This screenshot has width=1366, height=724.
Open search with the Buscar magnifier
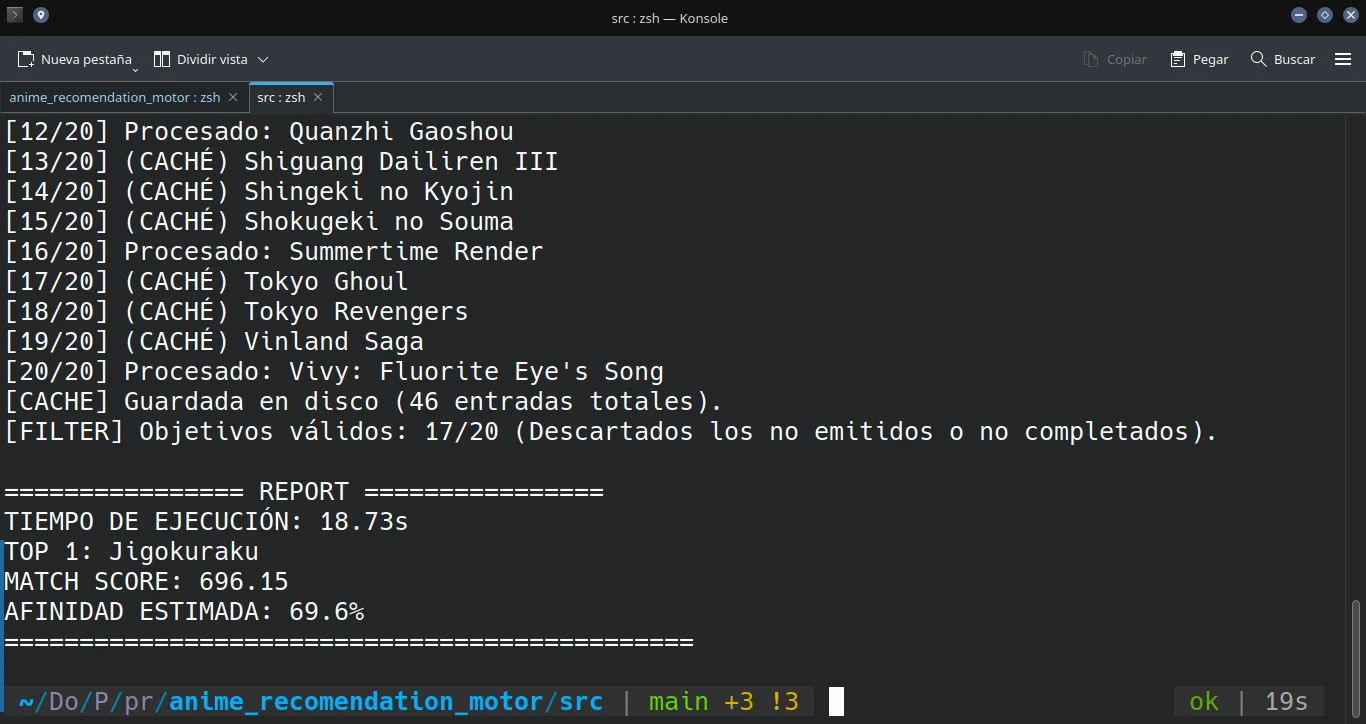(1259, 60)
